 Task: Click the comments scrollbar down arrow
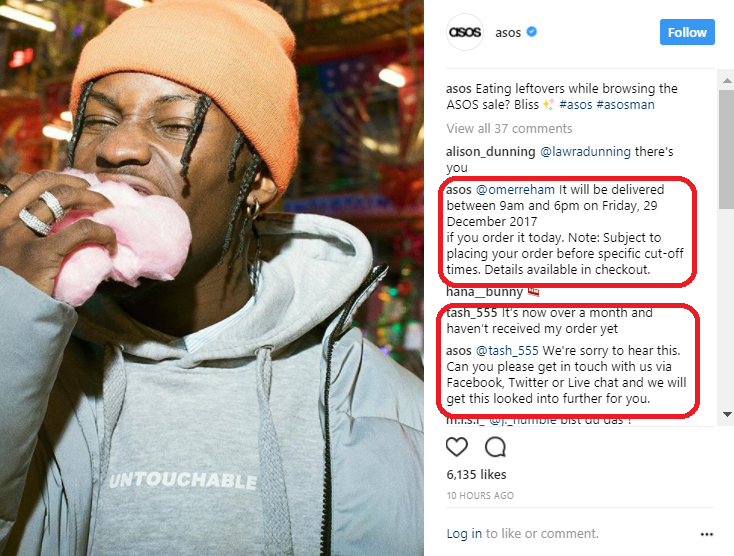(727, 414)
